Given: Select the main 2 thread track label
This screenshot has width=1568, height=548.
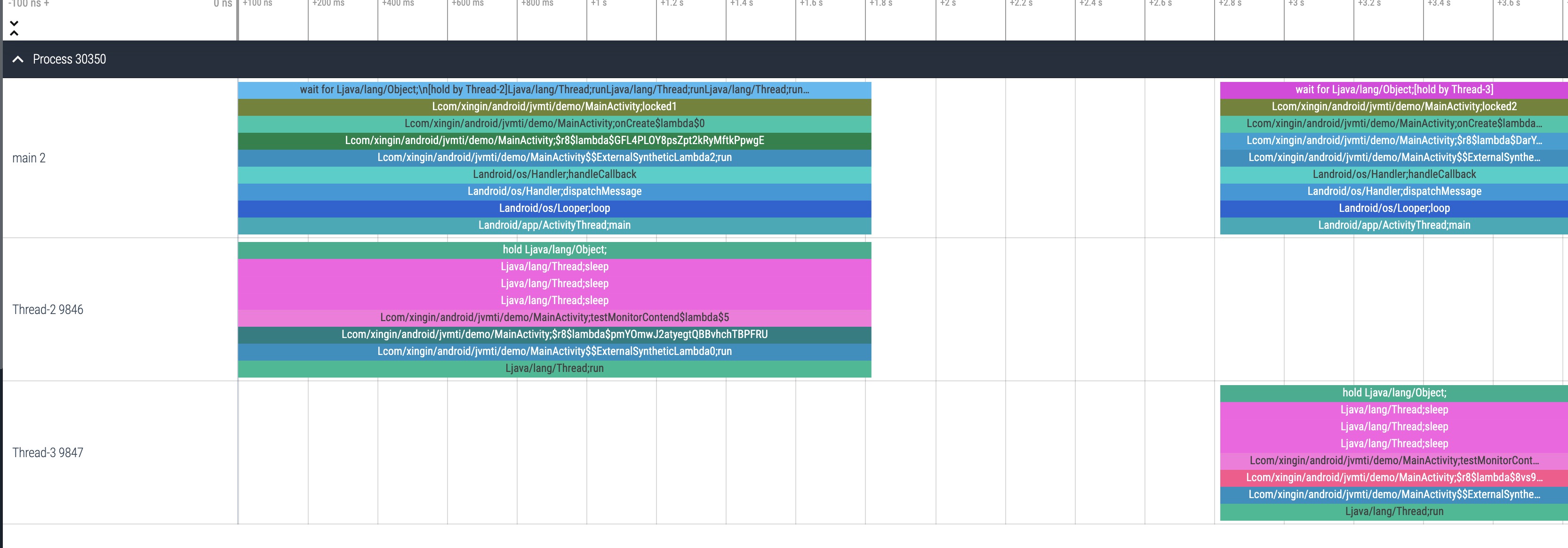Looking at the screenshot, I should pos(29,158).
